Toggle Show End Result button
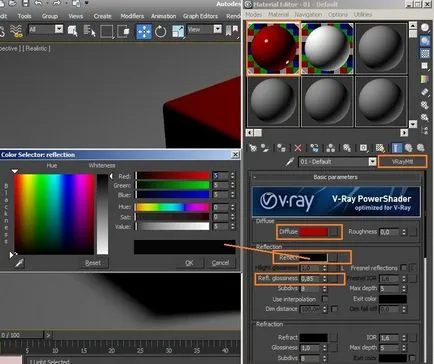This screenshot has width=434, height=364. [396, 148]
